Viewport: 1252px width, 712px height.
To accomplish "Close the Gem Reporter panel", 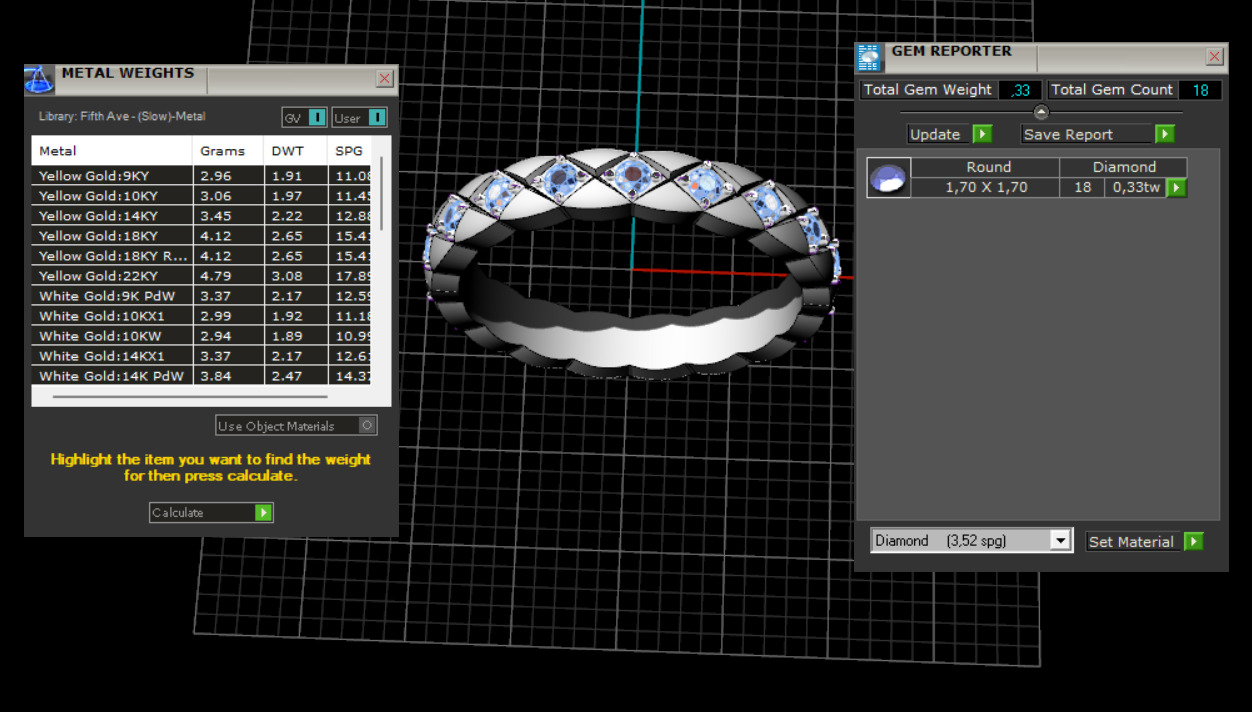I will click(x=1214, y=57).
